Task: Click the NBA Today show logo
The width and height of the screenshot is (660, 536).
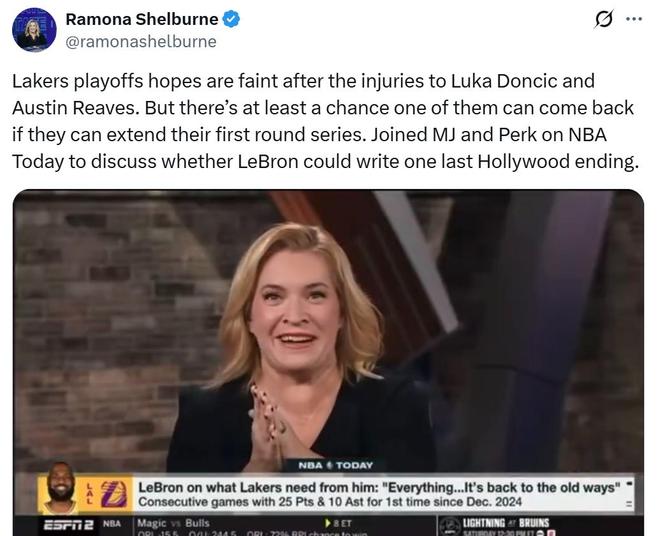Action: (x=335, y=465)
